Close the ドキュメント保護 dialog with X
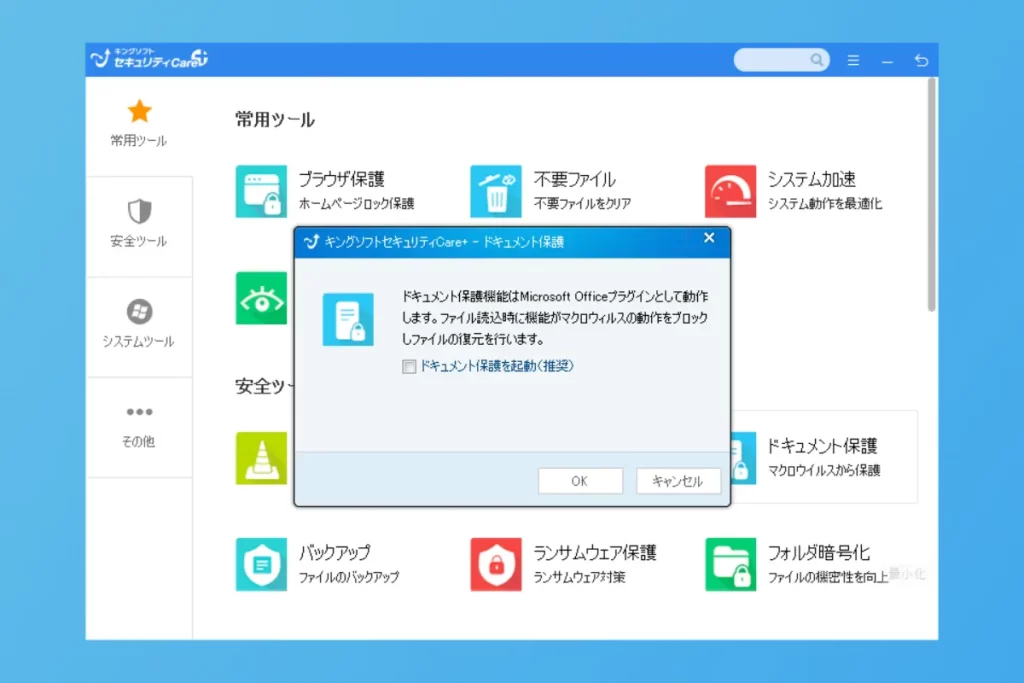The image size is (1024, 683). pyautogui.click(x=709, y=238)
